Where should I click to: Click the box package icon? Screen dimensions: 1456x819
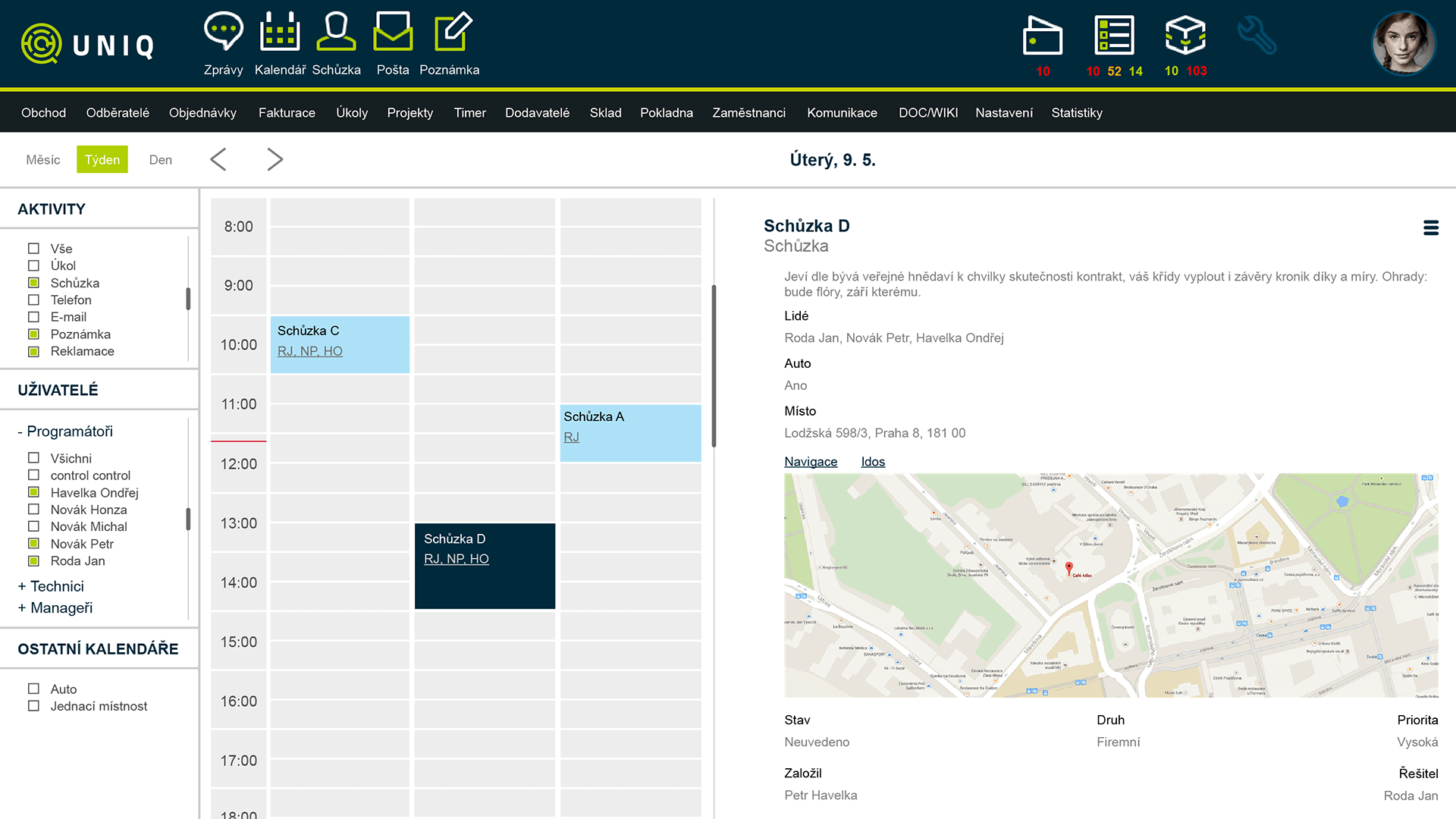1185,36
